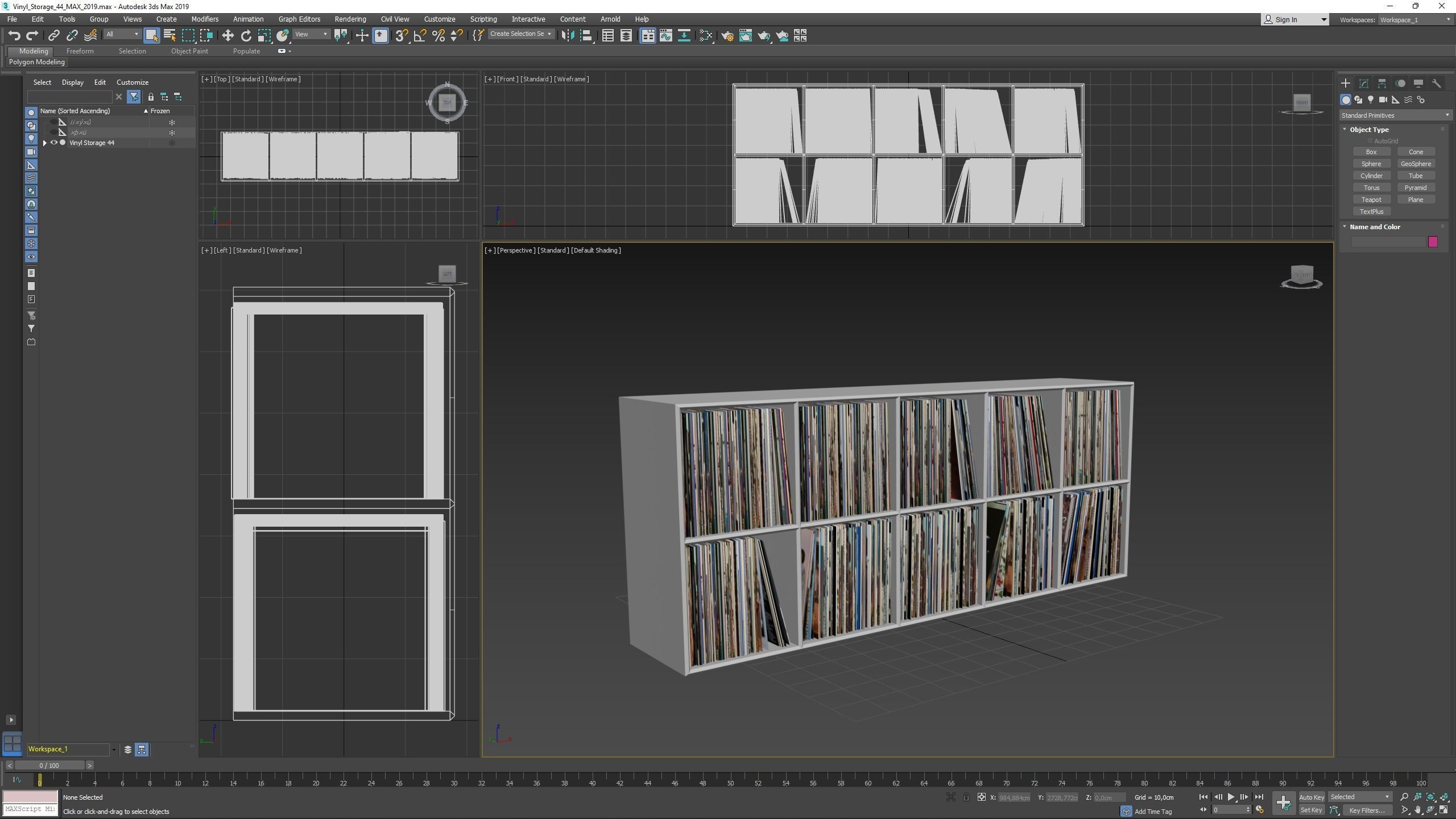Click the Play Animation button
This screenshot has width=1456, height=819.
coord(1231,797)
